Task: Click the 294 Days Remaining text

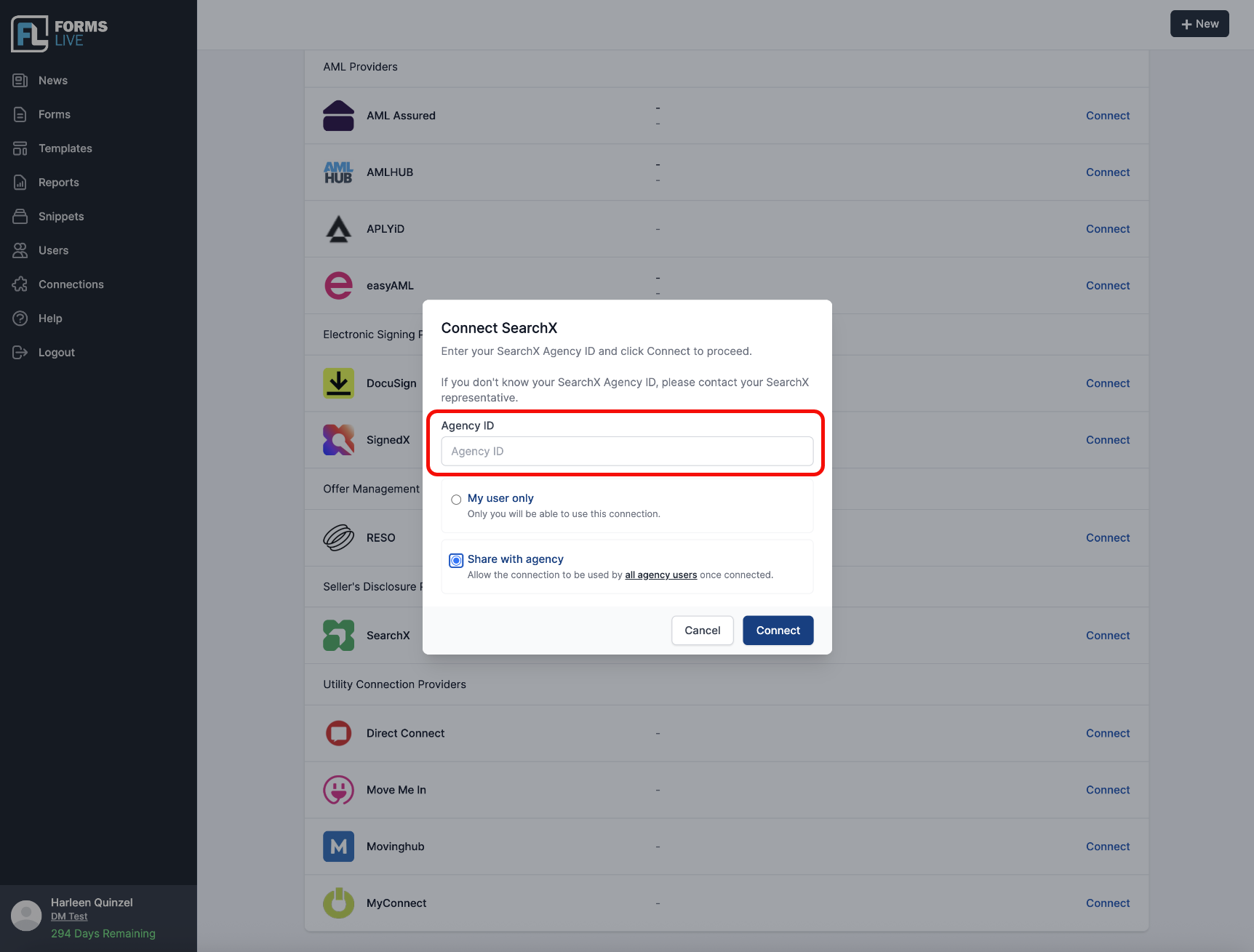Action: click(103, 934)
